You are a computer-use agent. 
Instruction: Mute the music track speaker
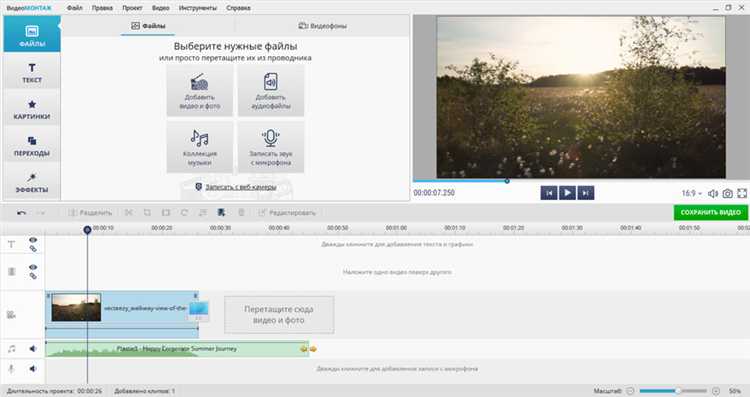pos(33,349)
